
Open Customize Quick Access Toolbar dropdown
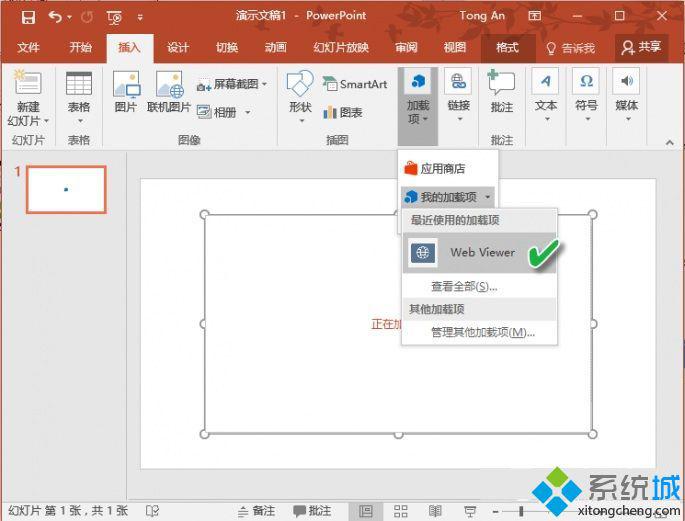[140, 17]
